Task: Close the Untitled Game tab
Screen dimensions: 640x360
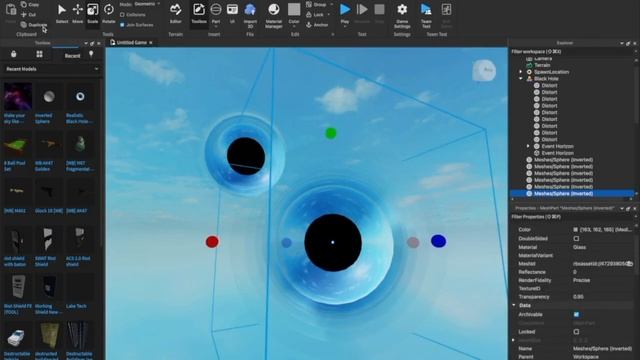Action: 151,42
